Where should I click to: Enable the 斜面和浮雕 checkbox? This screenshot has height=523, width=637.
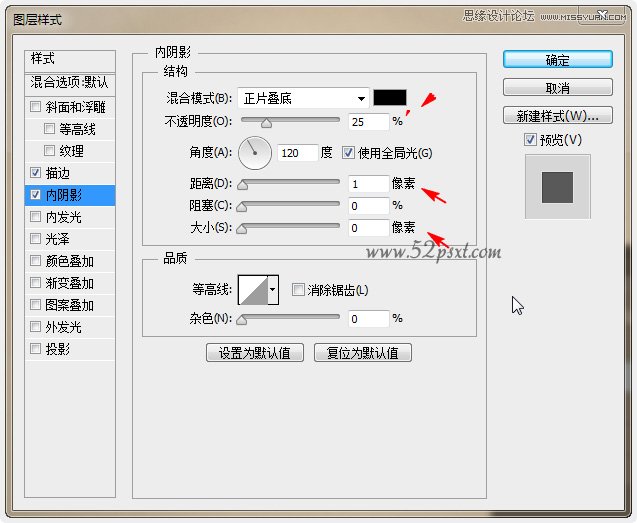(x=36, y=107)
